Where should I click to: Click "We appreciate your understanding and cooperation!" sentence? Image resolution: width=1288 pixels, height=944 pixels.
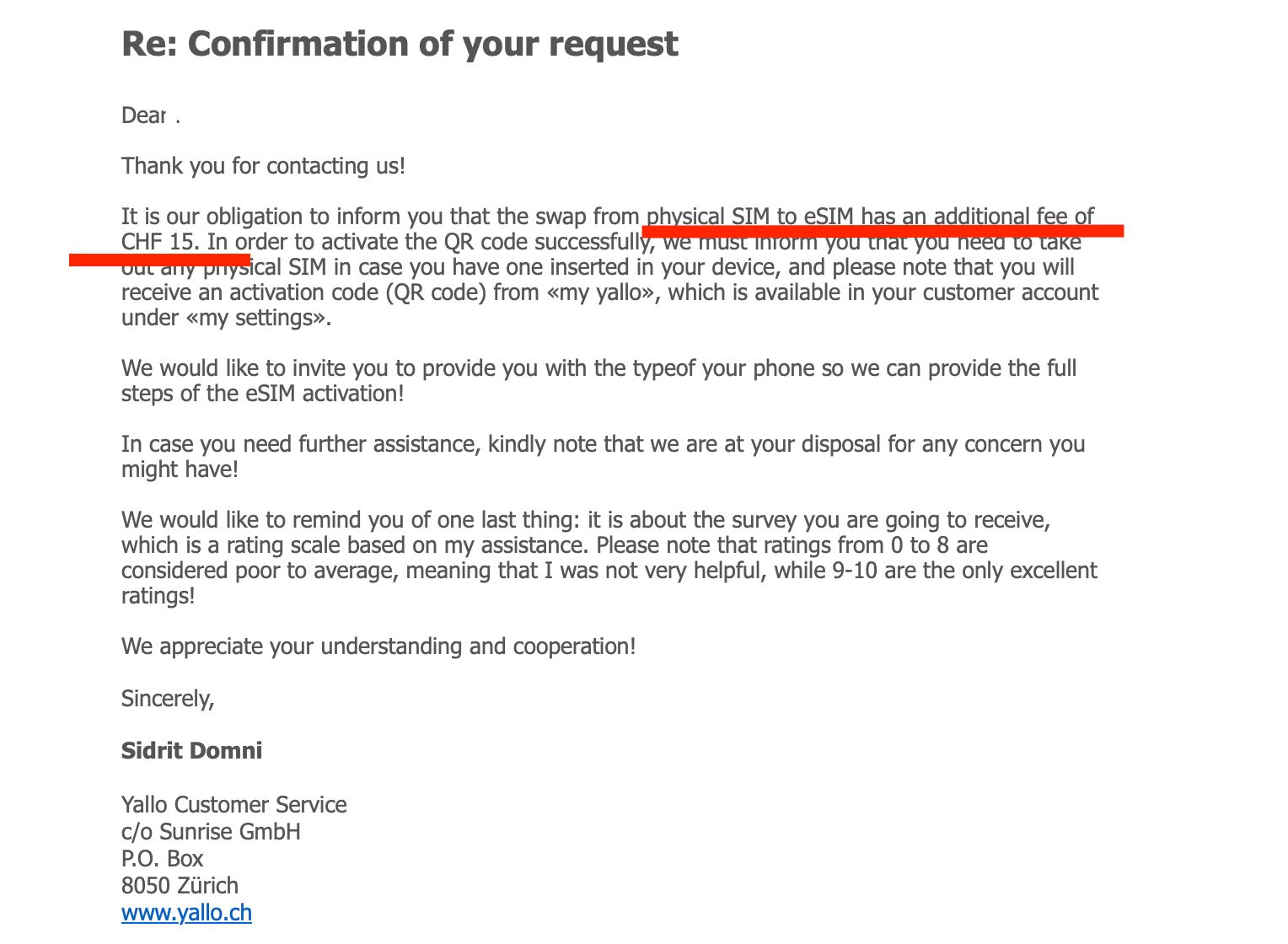378,646
